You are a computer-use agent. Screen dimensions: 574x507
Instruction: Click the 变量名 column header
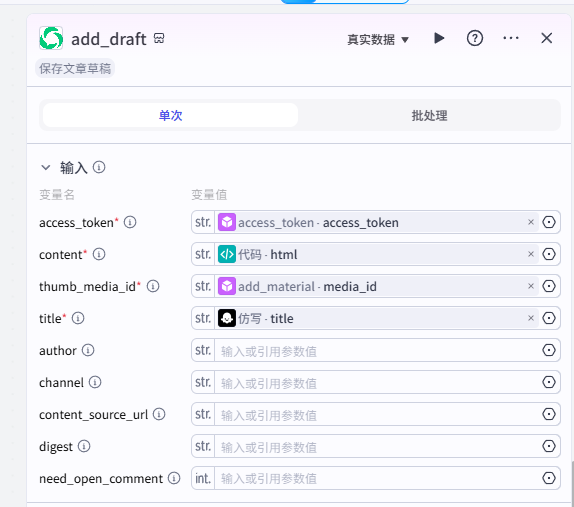57,195
